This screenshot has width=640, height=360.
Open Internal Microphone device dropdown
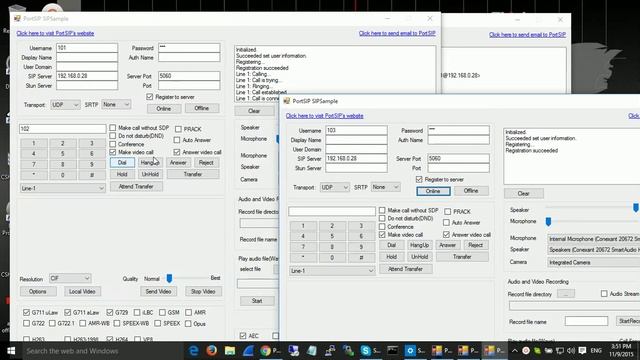pos(593,239)
